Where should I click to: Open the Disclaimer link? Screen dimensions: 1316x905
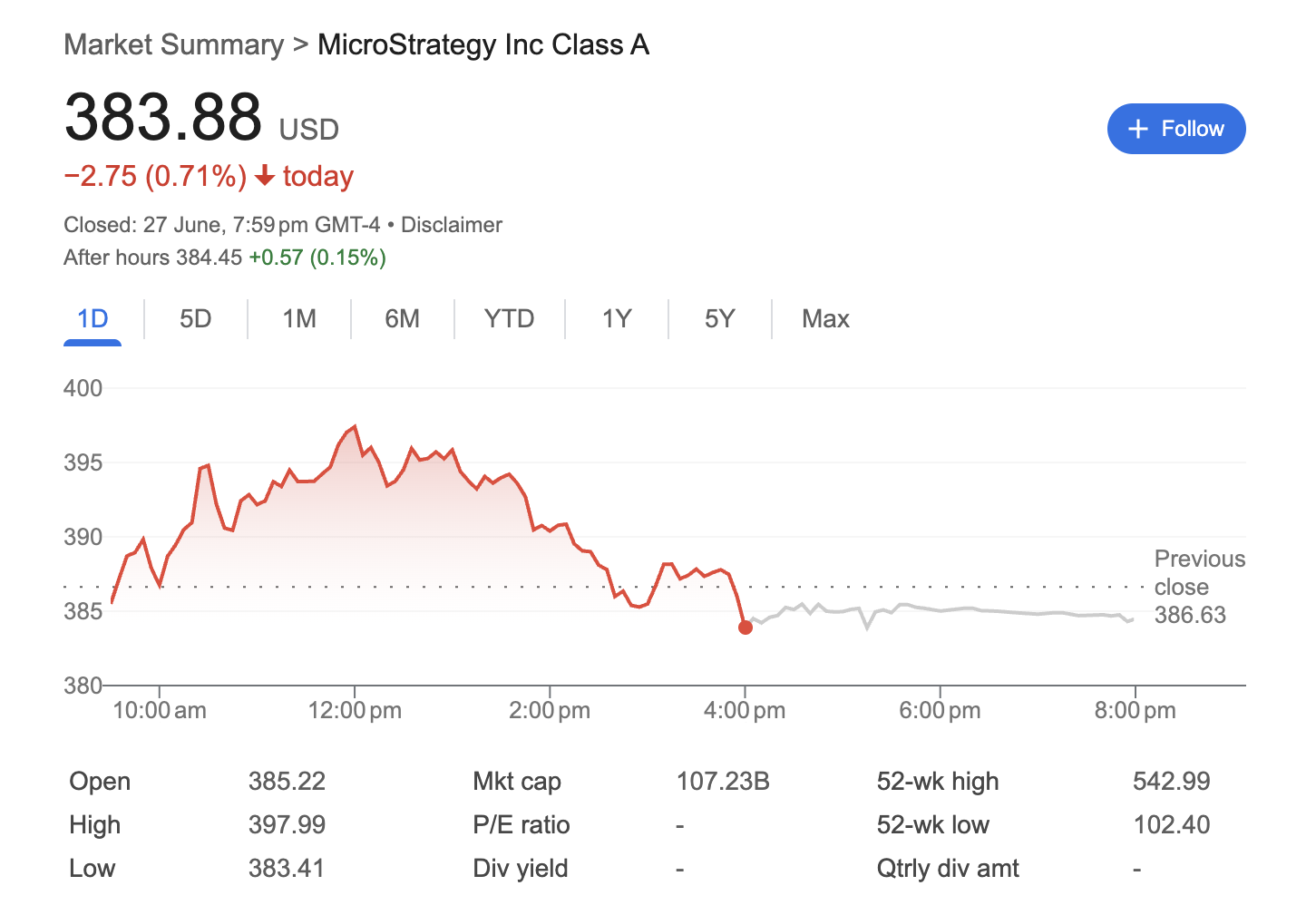(x=452, y=224)
